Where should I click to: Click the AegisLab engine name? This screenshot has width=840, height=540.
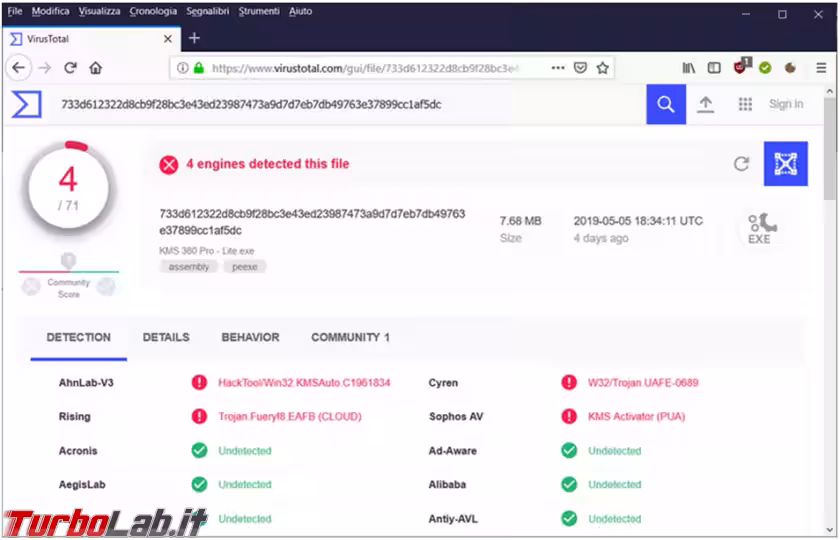click(82, 484)
